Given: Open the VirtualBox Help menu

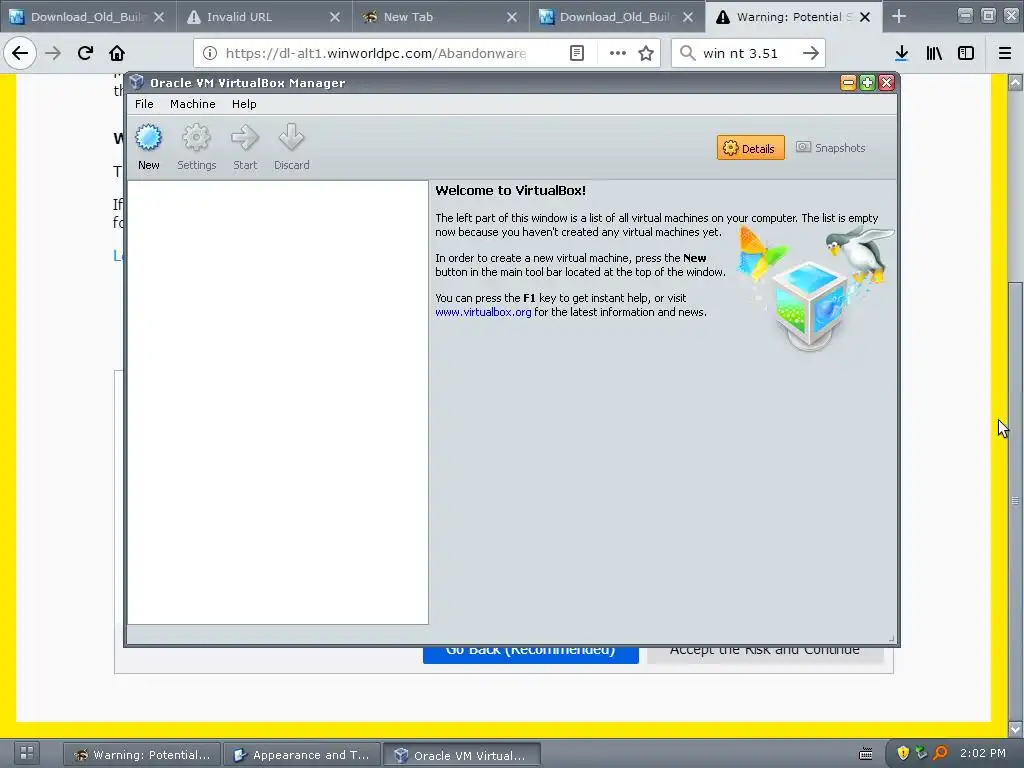Looking at the screenshot, I should pos(244,104).
